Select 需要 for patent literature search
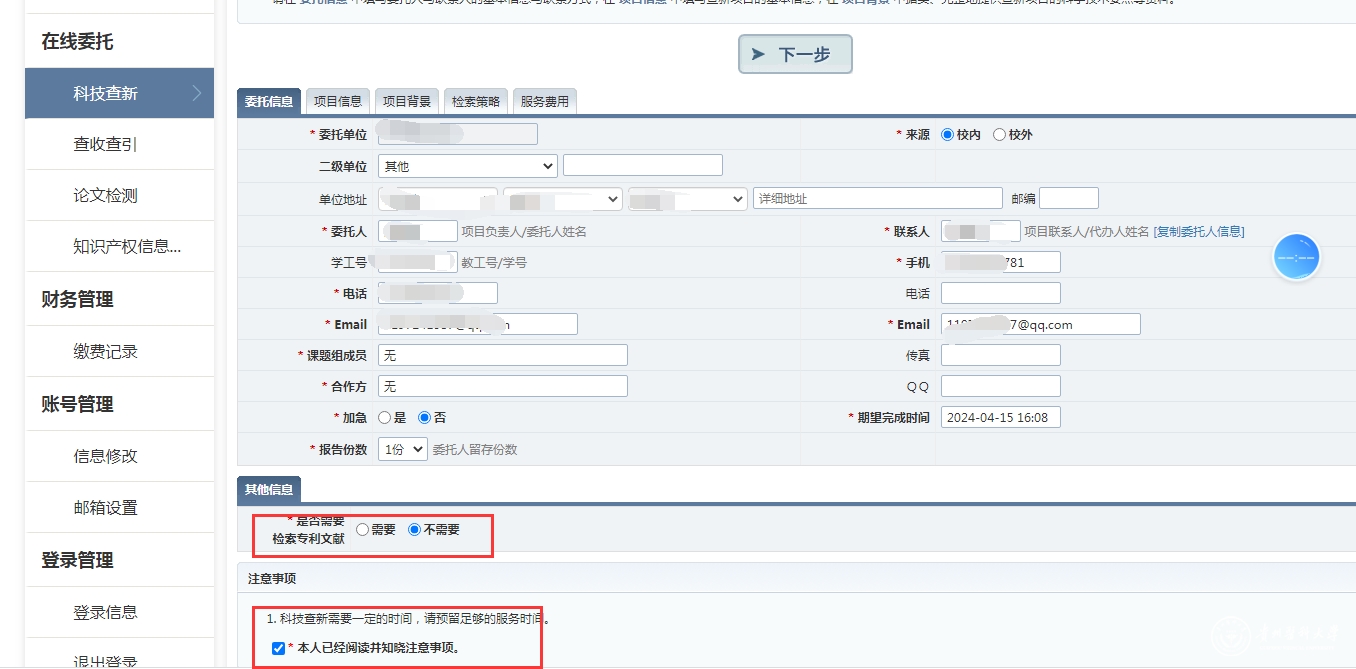The width and height of the screenshot is (1356, 669). (x=362, y=530)
